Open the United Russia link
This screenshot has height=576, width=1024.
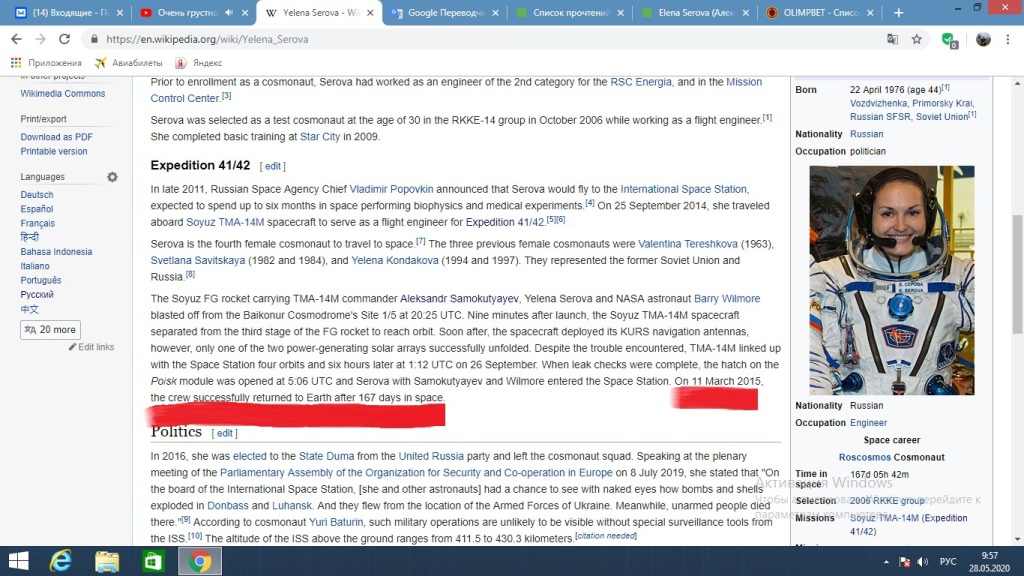(x=431, y=456)
